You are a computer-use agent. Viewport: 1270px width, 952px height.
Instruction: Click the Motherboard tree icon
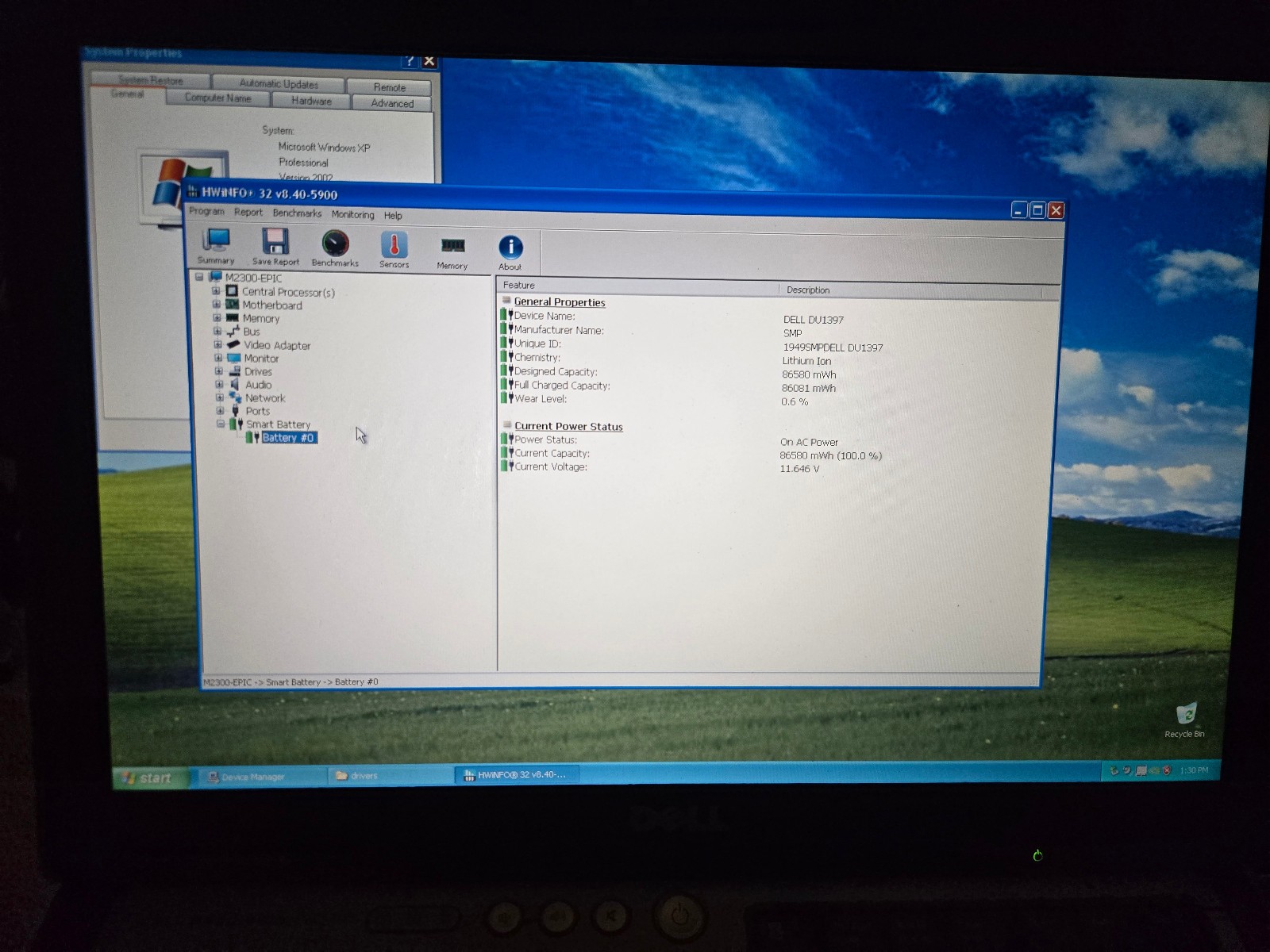[232, 305]
